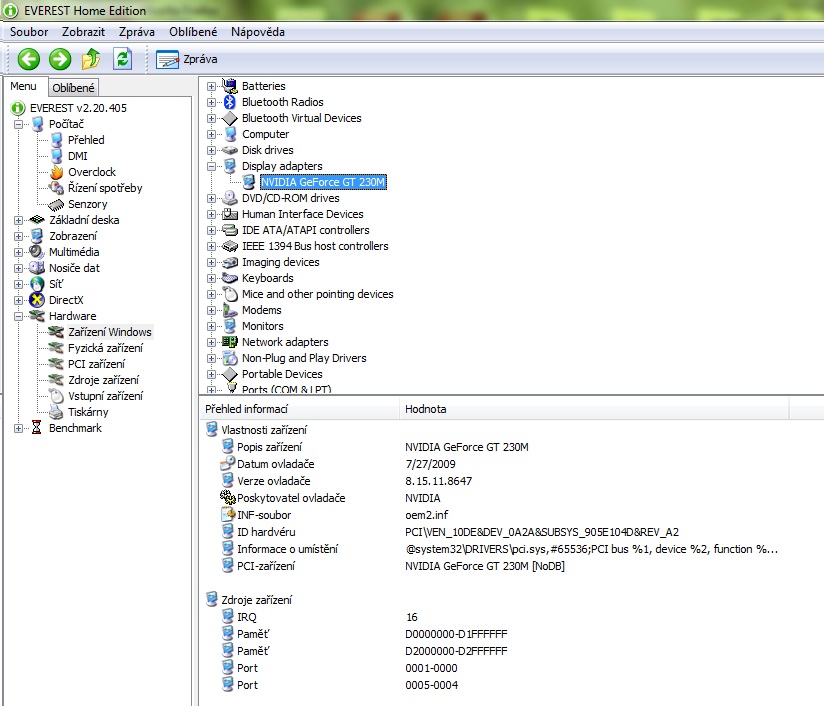Collapse the Display adapters node
This screenshot has height=706, width=824.
pos(211,166)
